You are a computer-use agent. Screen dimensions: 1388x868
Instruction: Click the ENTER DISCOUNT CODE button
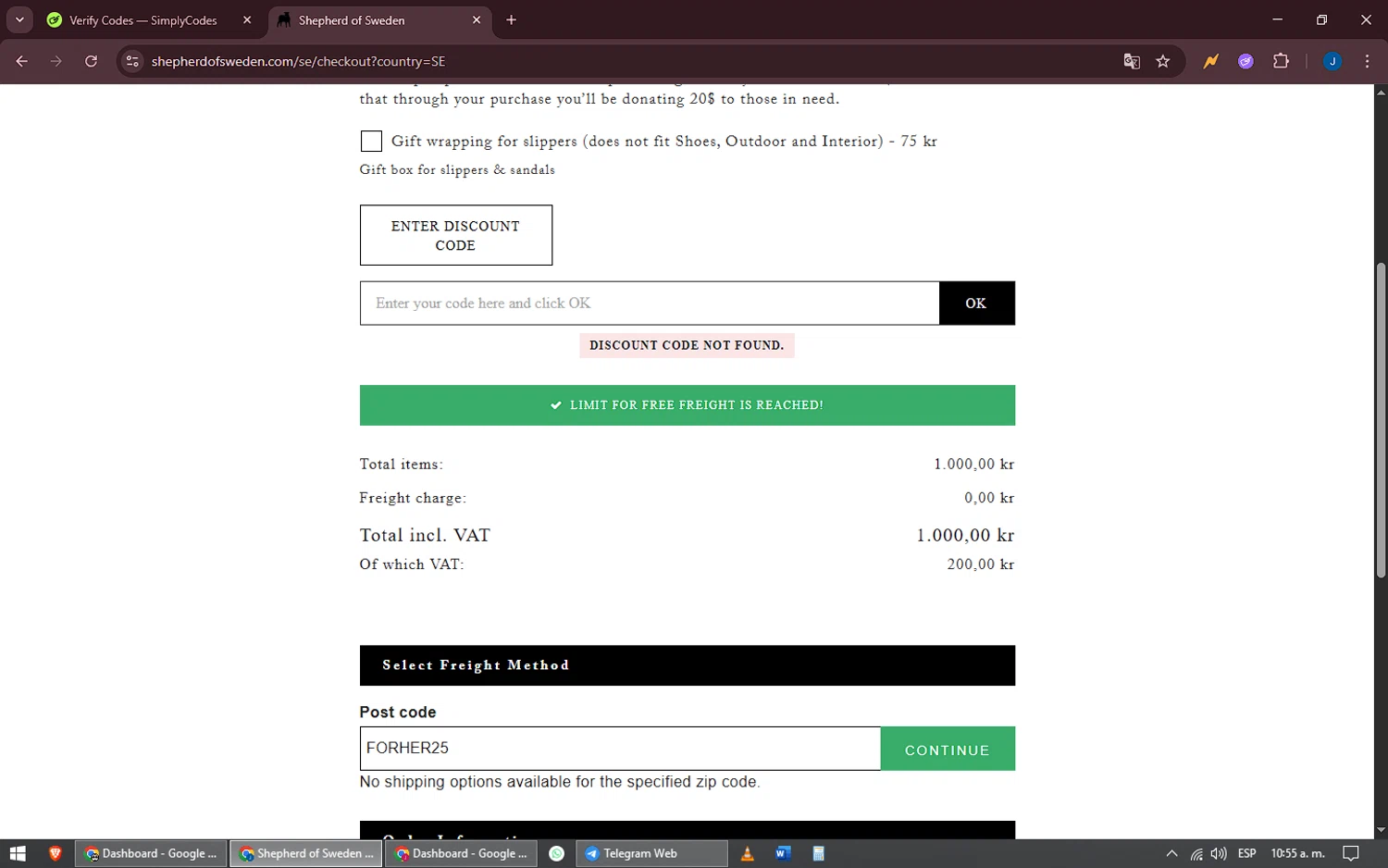tap(455, 235)
